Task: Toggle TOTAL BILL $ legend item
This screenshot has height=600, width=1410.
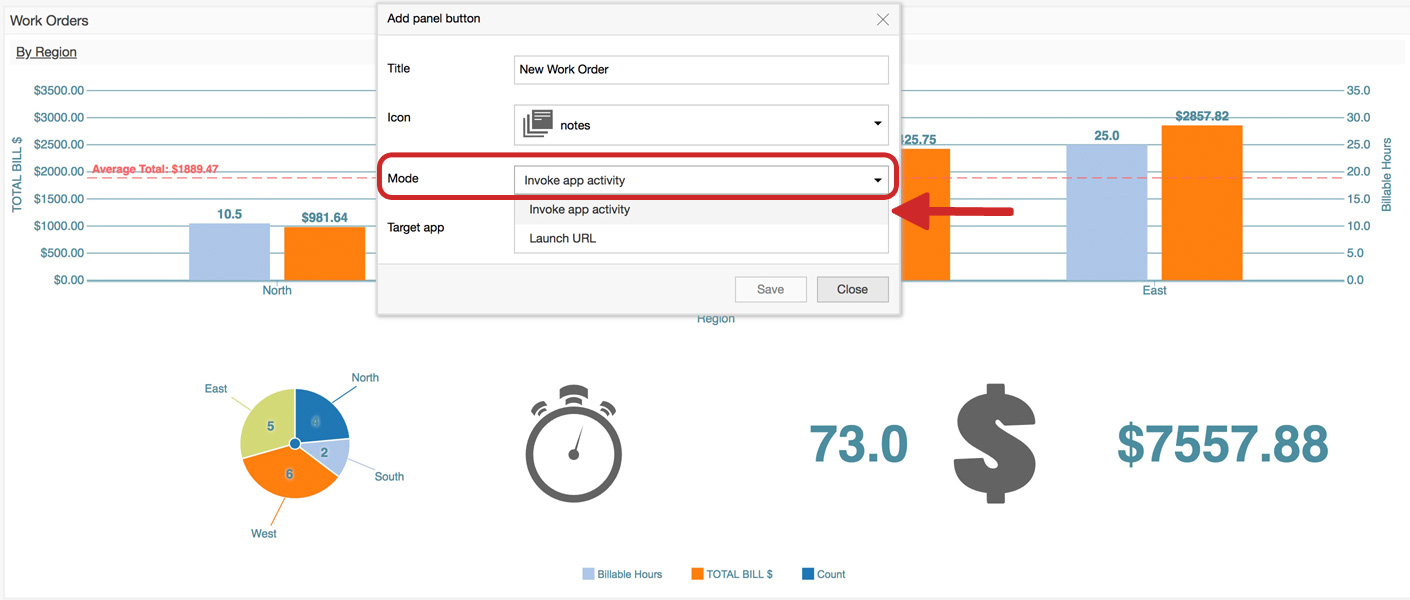Action: [x=731, y=574]
